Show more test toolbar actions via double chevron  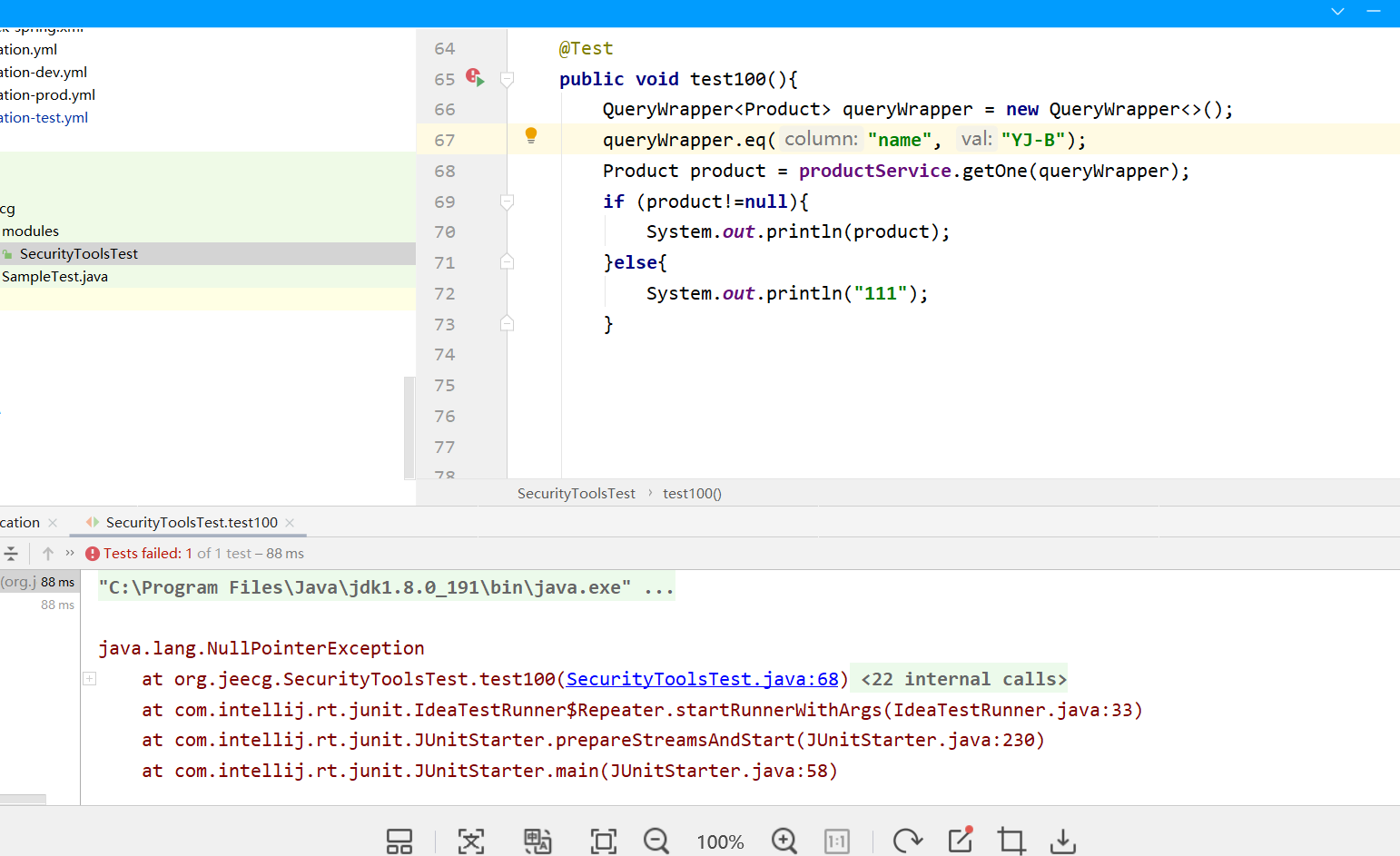point(70,552)
